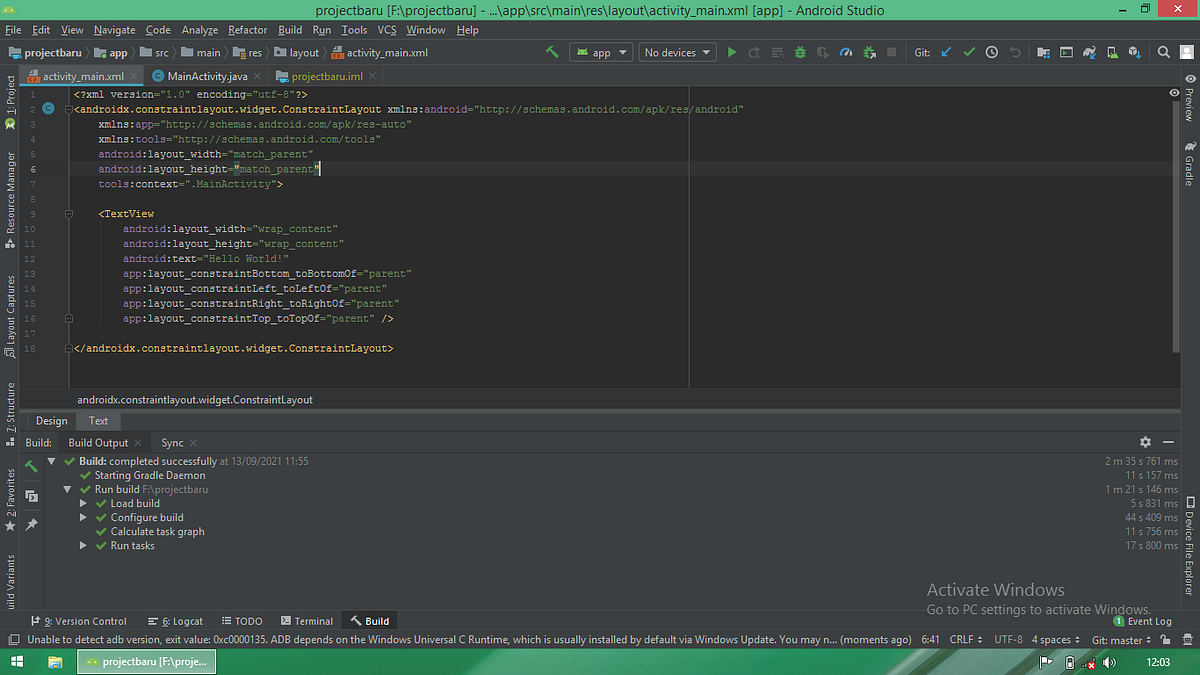Screen dimensions: 1200x675
Task: Open the volume control in the system tray
Action: [x=1109, y=662]
